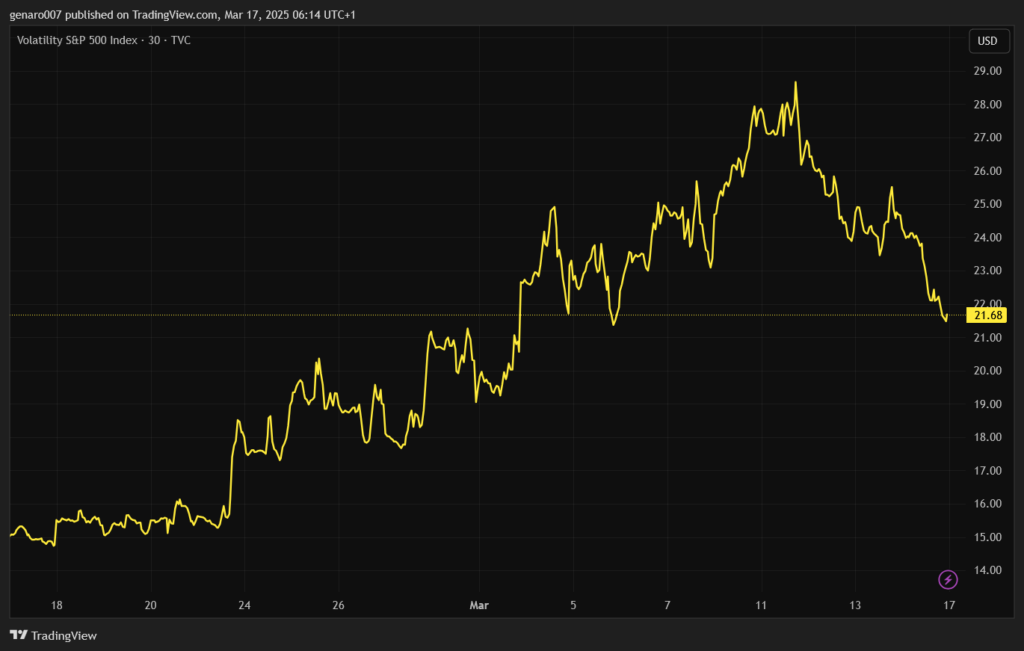Image resolution: width=1024 pixels, height=651 pixels.
Task: Select the 14.00 price axis label
Action: [987, 570]
